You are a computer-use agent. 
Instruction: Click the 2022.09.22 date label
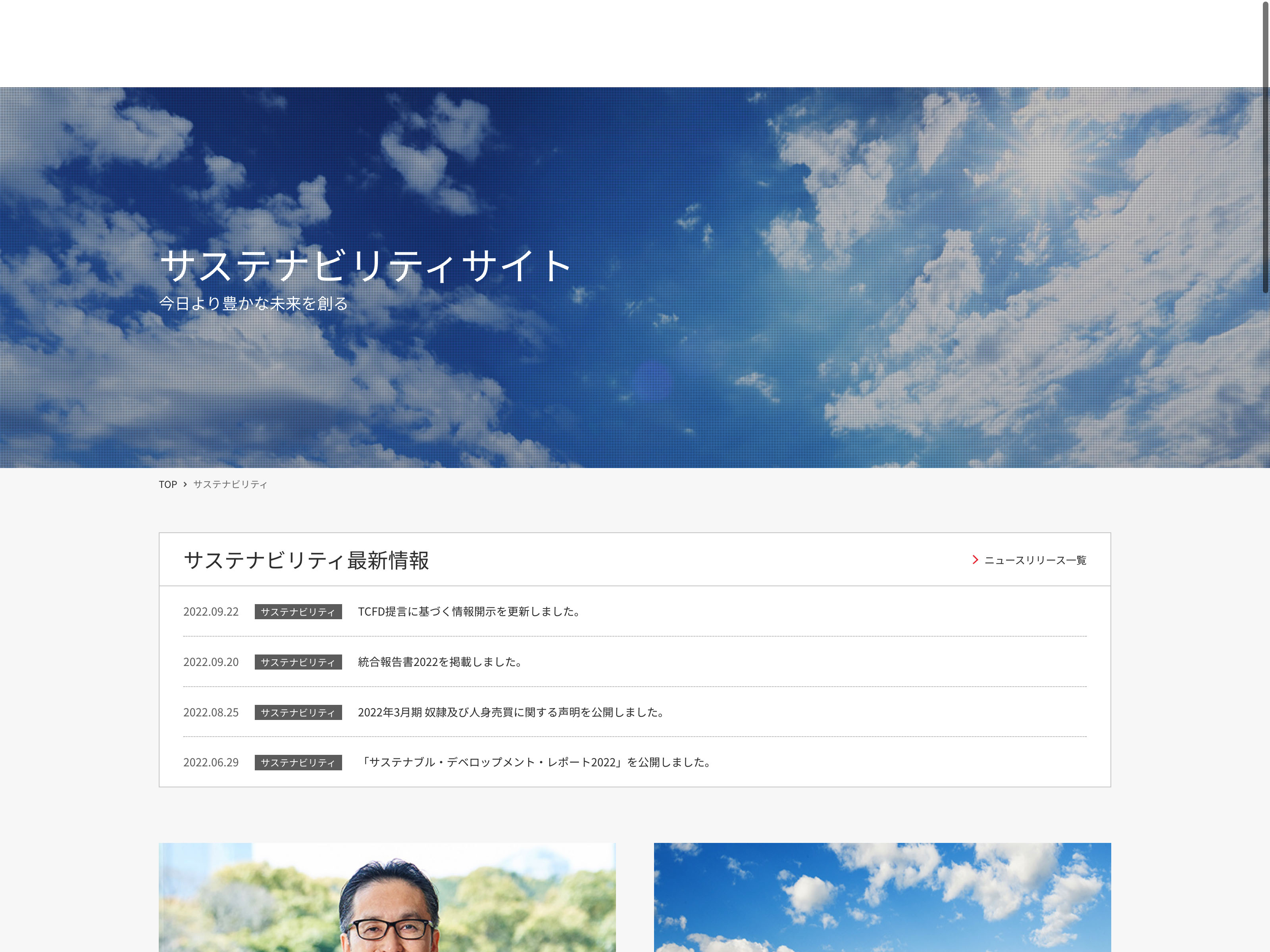211,612
